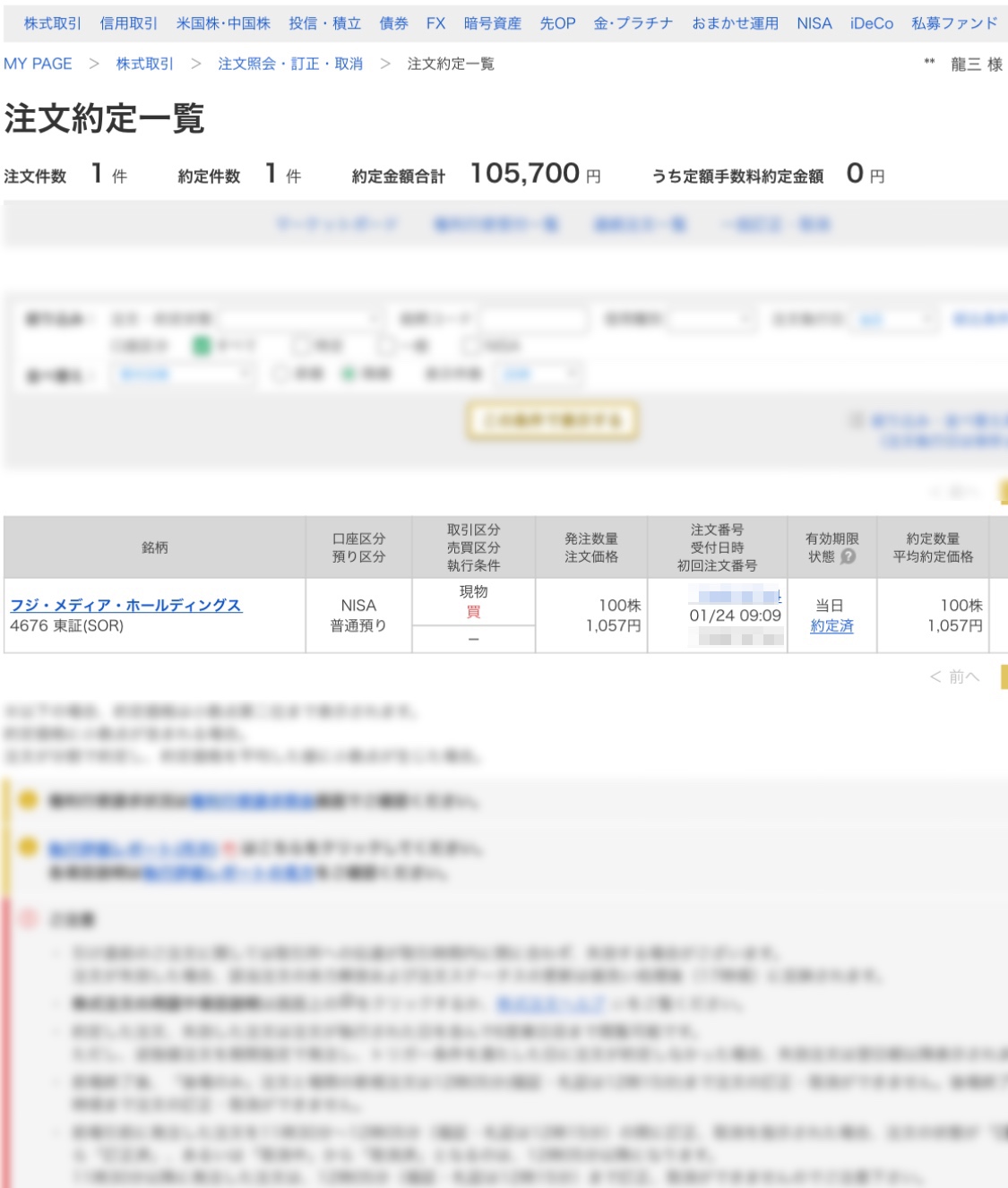This screenshot has width=1008, height=1188.
Task: Select the red 買 buy indicator
Action: point(473,612)
